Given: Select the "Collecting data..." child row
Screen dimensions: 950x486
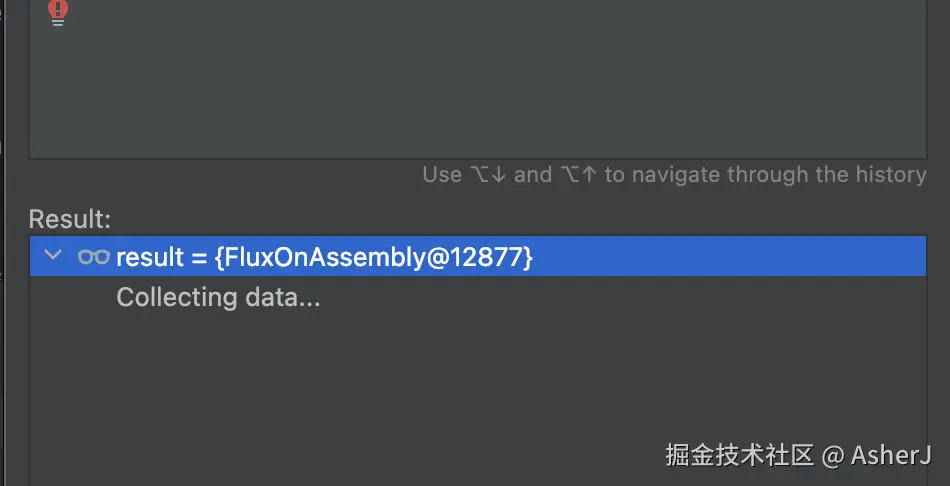Looking at the screenshot, I should click(218, 297).
